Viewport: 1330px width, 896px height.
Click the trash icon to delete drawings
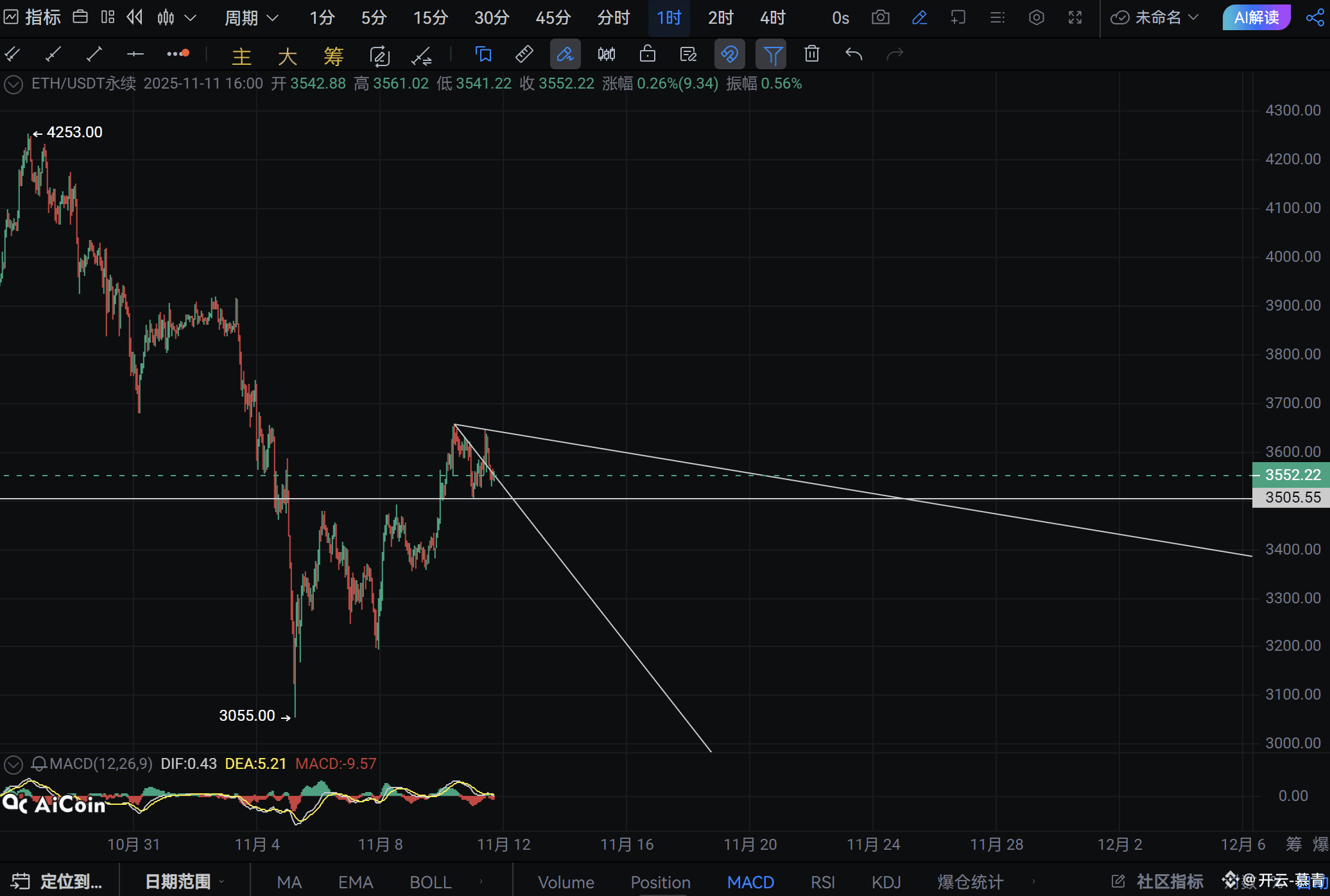(812, 55)
